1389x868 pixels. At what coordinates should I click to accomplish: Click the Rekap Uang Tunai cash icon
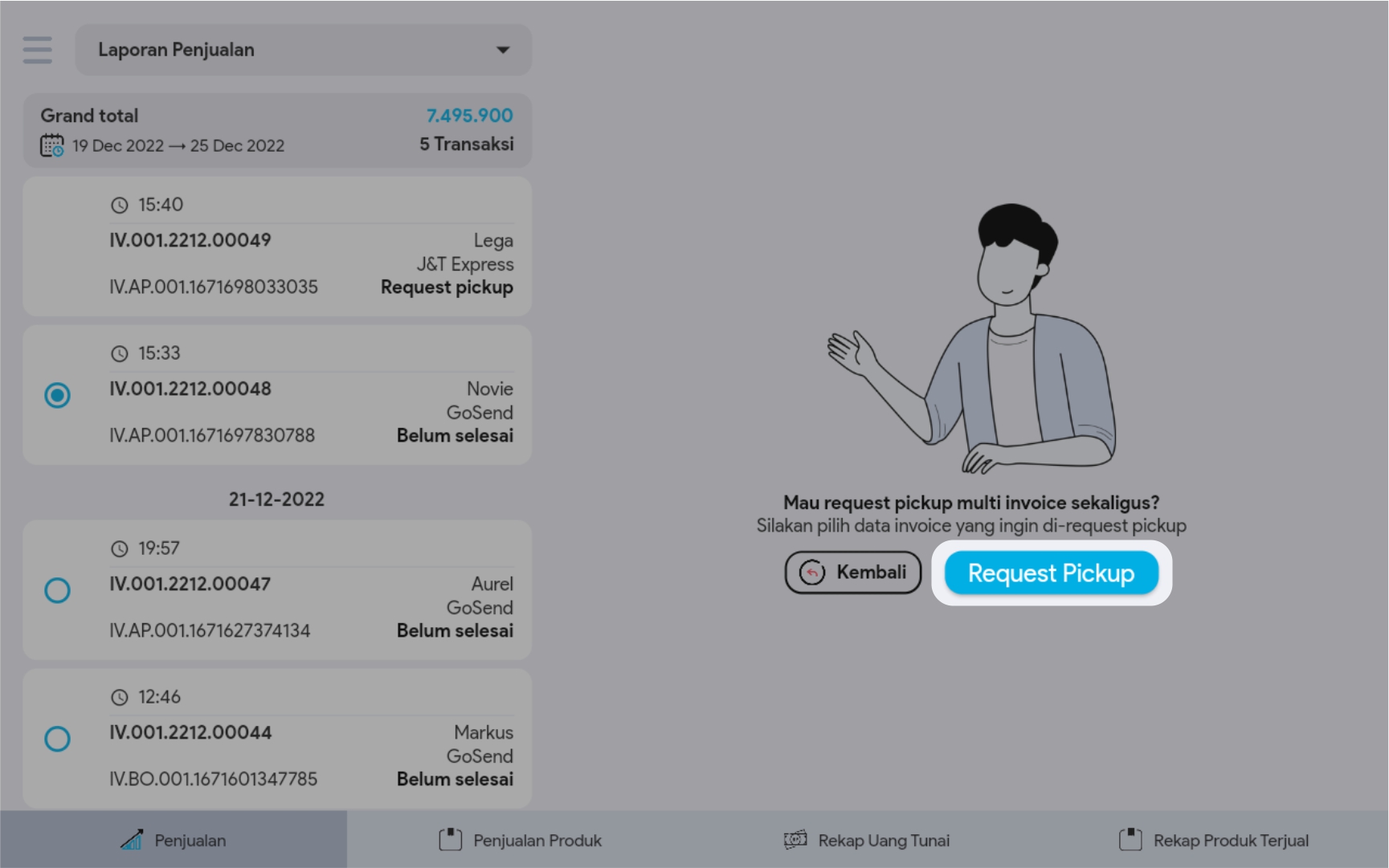795,840
